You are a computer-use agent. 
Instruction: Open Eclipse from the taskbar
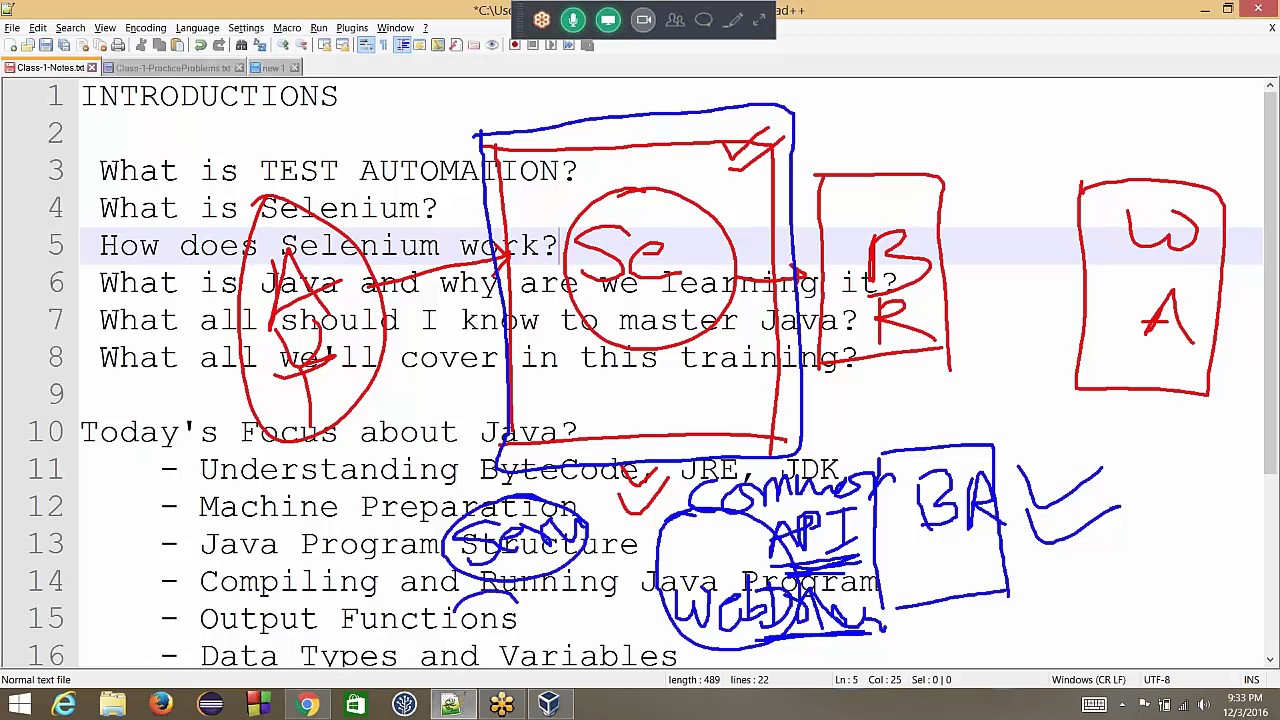click(x=210, y=705)
